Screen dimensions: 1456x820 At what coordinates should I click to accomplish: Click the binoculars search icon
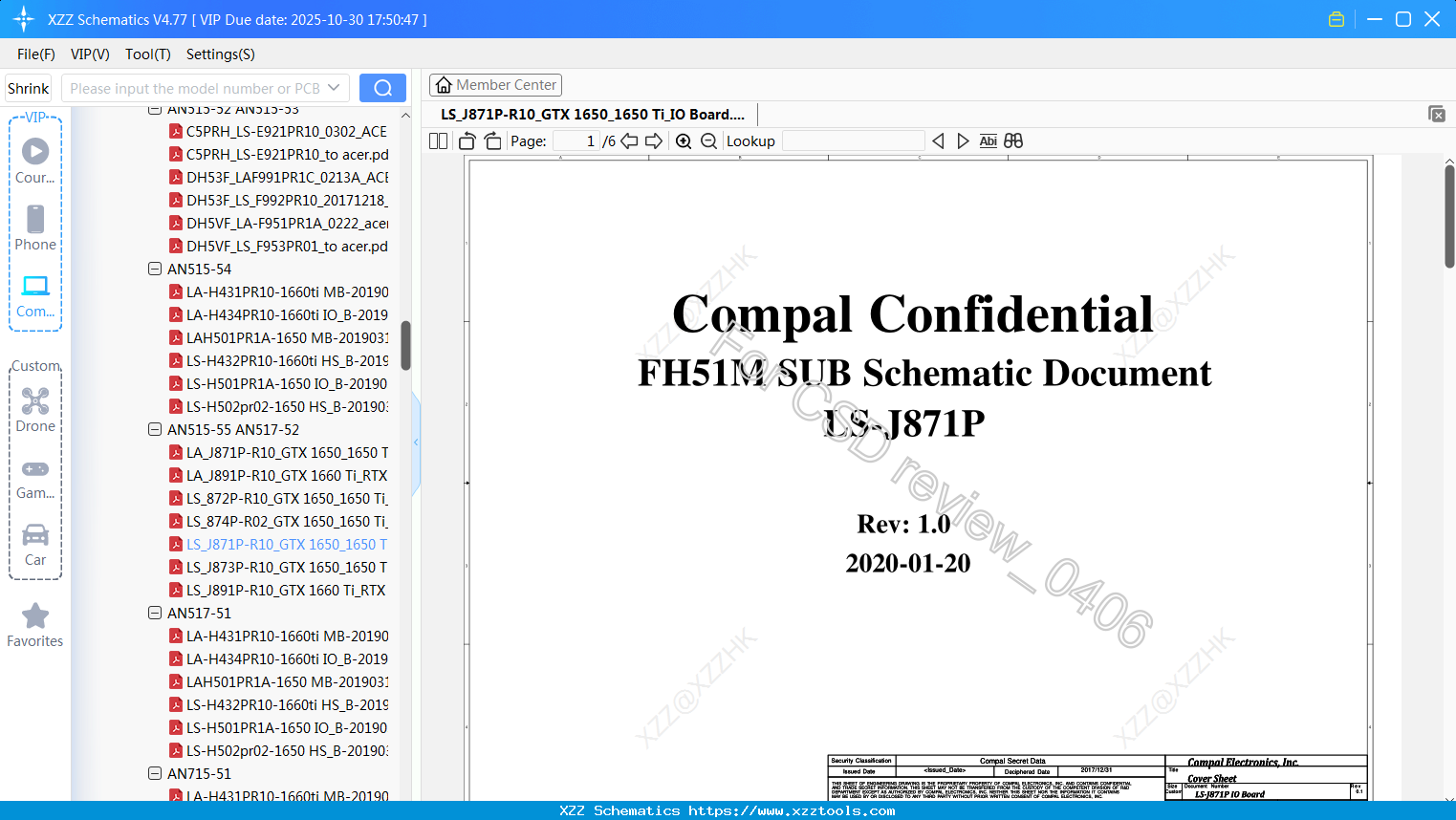click(x=1013, y=141)
